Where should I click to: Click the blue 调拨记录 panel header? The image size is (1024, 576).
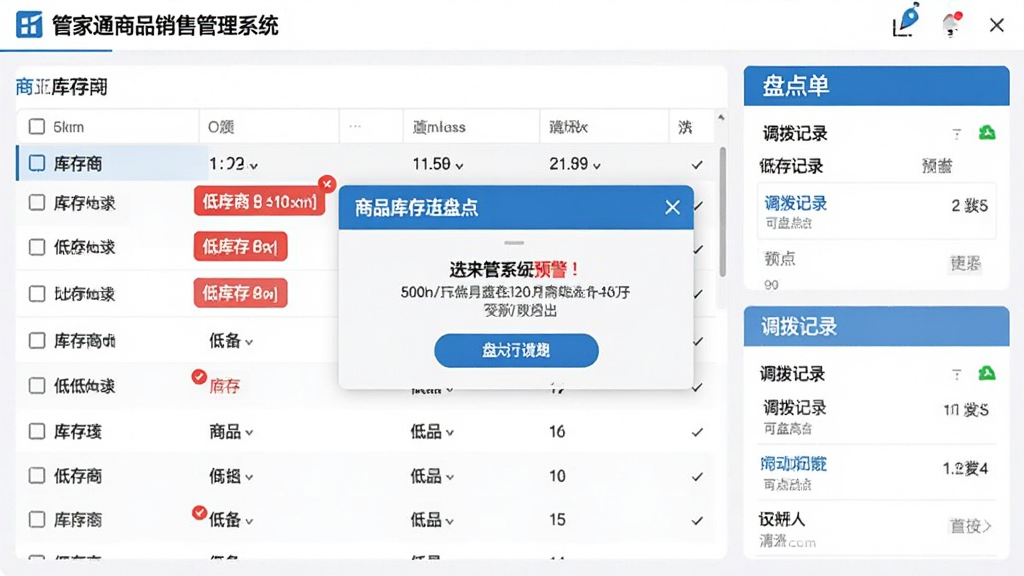876,326
